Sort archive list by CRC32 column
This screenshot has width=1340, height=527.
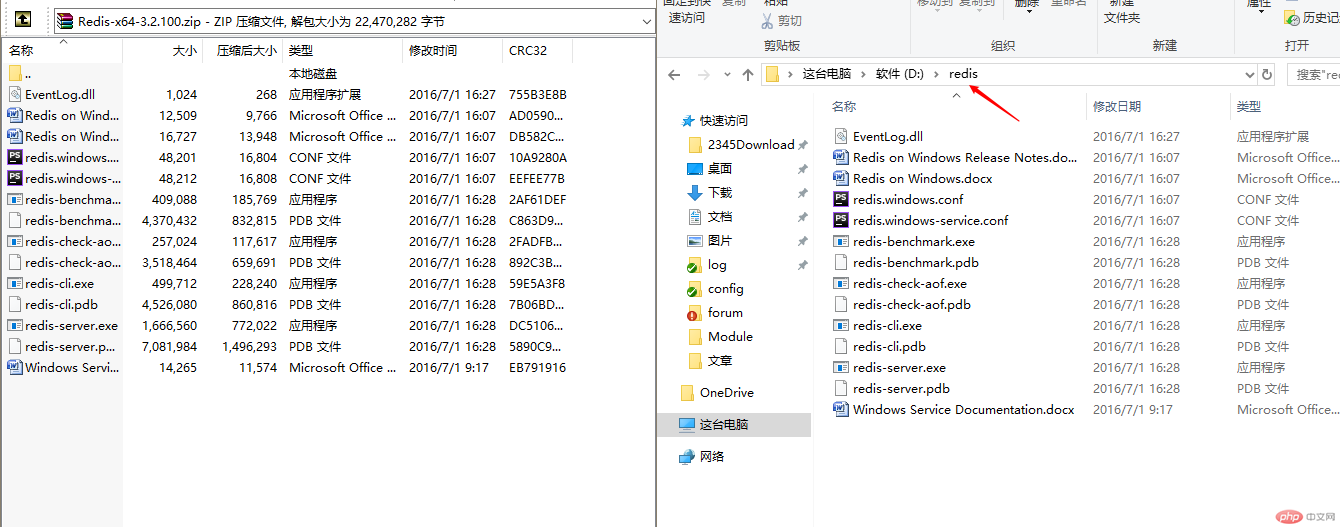(538, 50)
